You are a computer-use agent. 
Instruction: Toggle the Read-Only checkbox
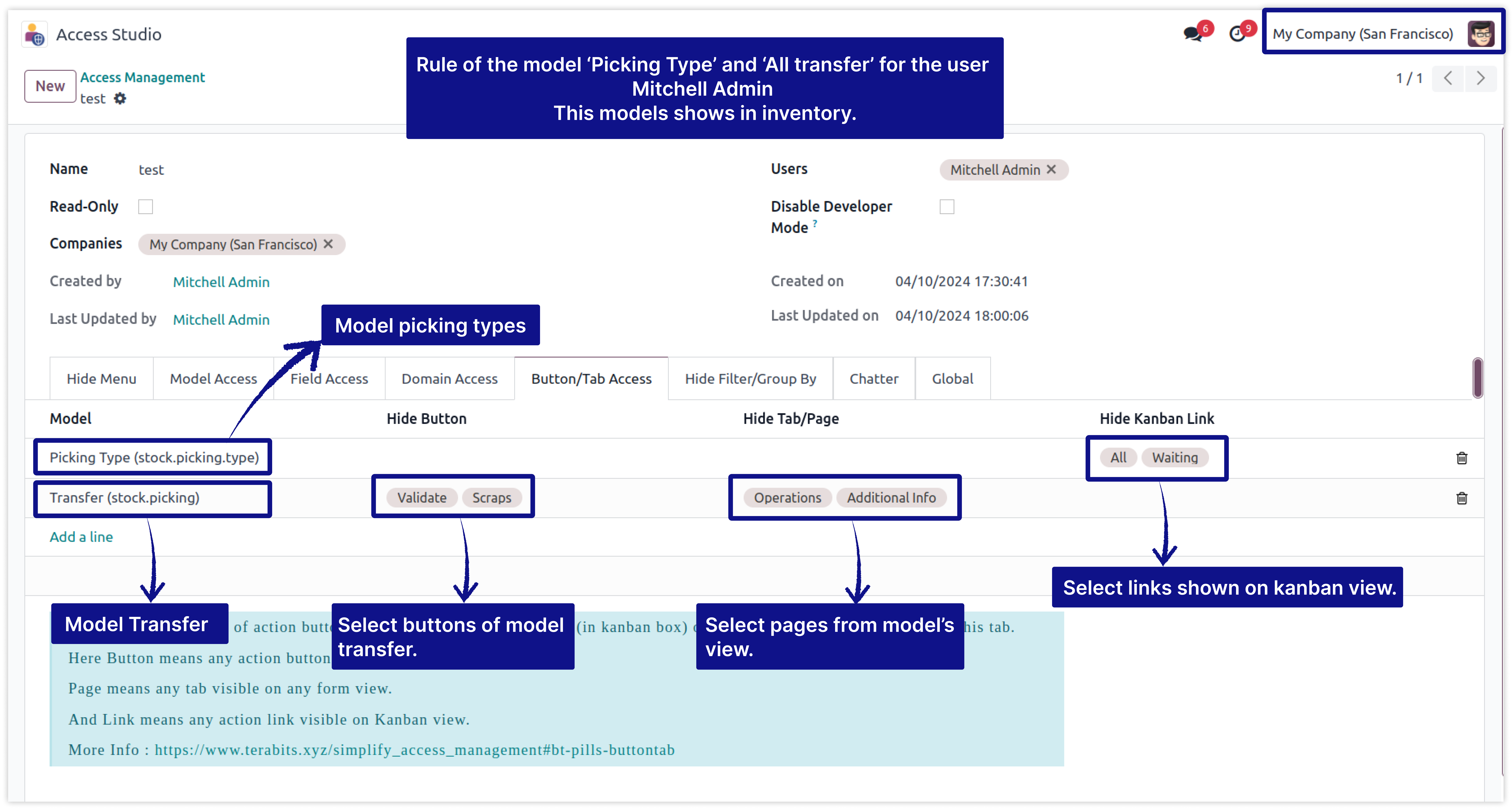pyautogui.click(x=146, y=207)
